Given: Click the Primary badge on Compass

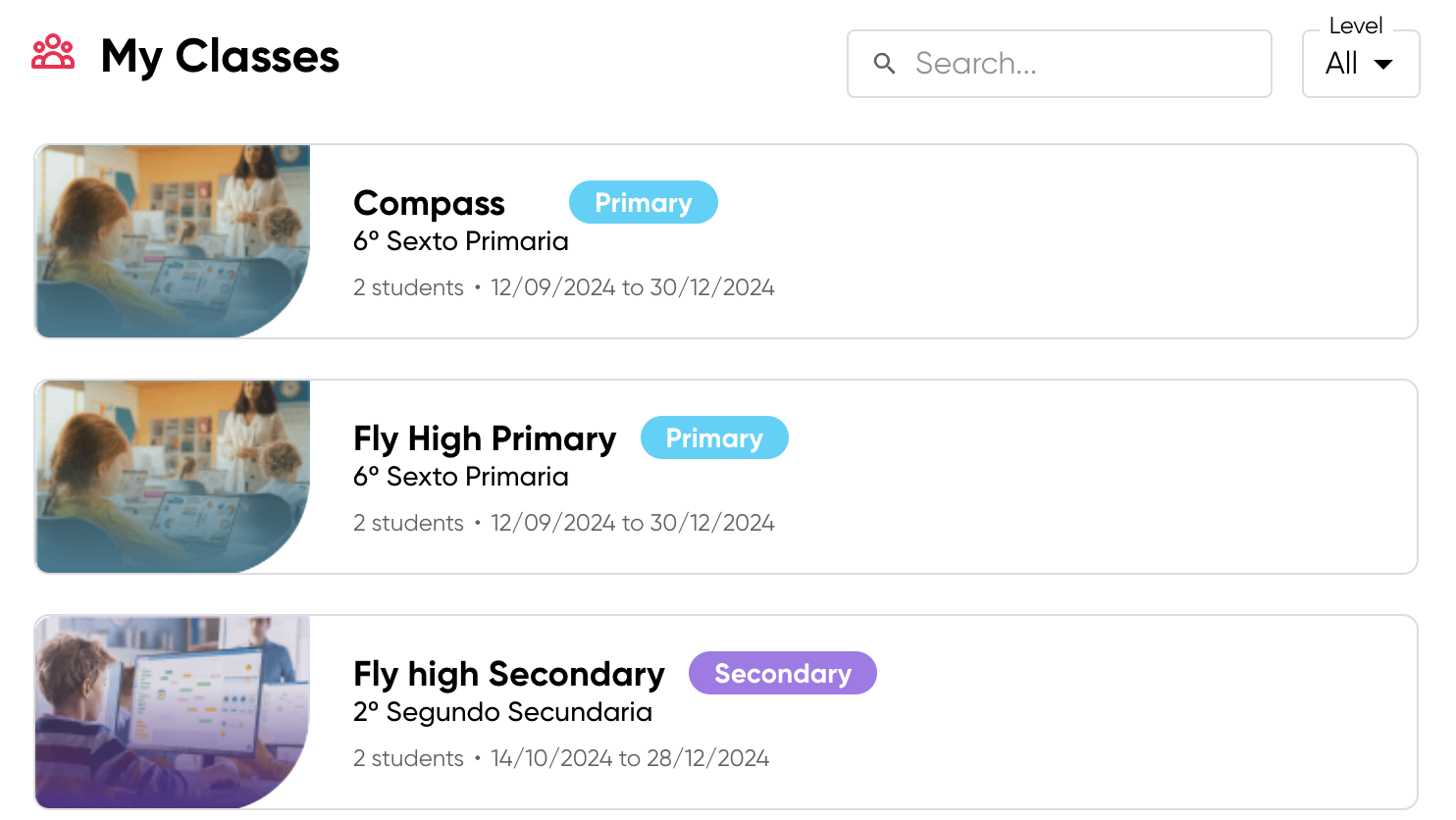Looking at the screenshot, I should [643, 203].
